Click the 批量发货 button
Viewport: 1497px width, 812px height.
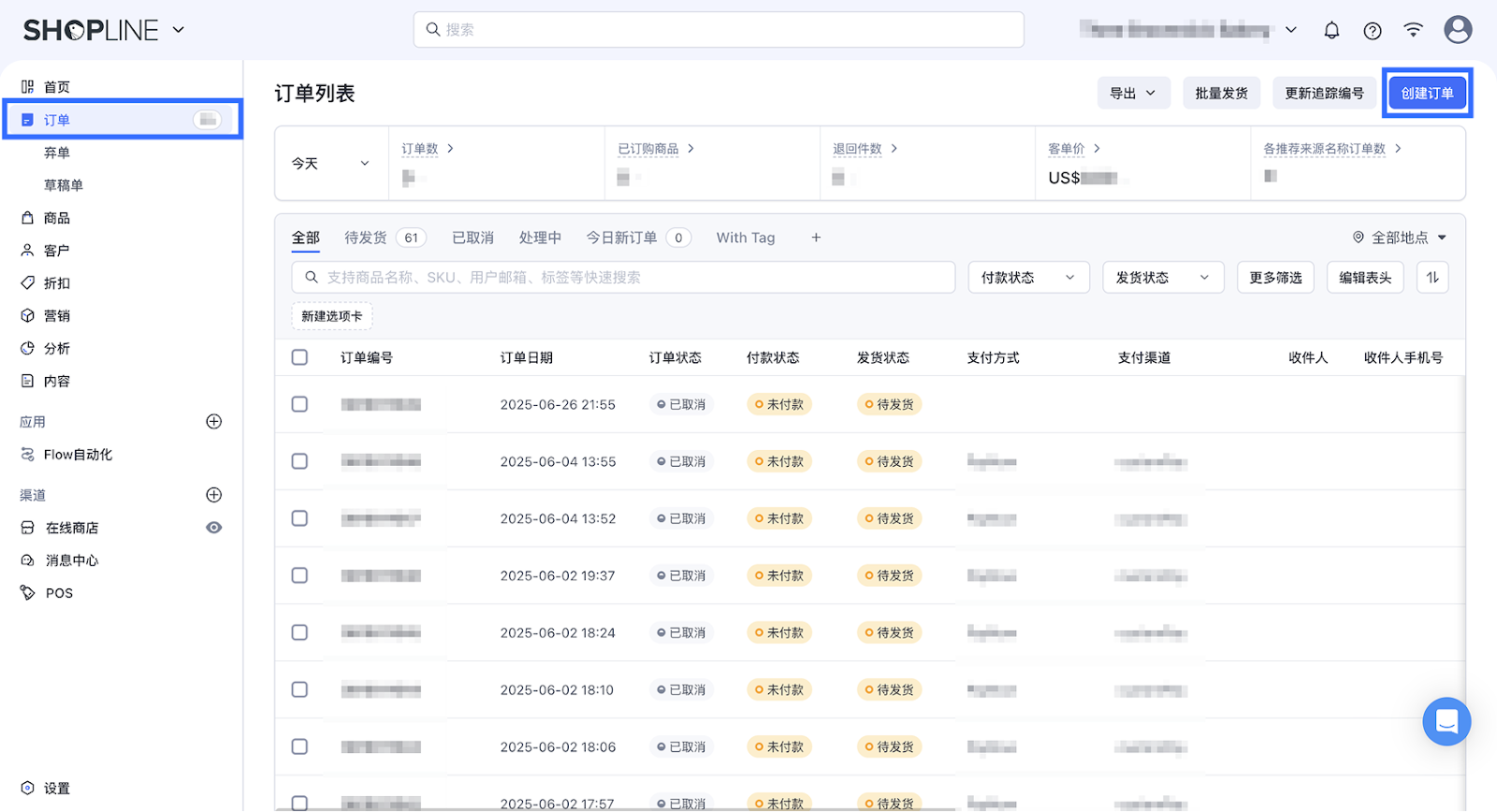tap(1221, 94)
